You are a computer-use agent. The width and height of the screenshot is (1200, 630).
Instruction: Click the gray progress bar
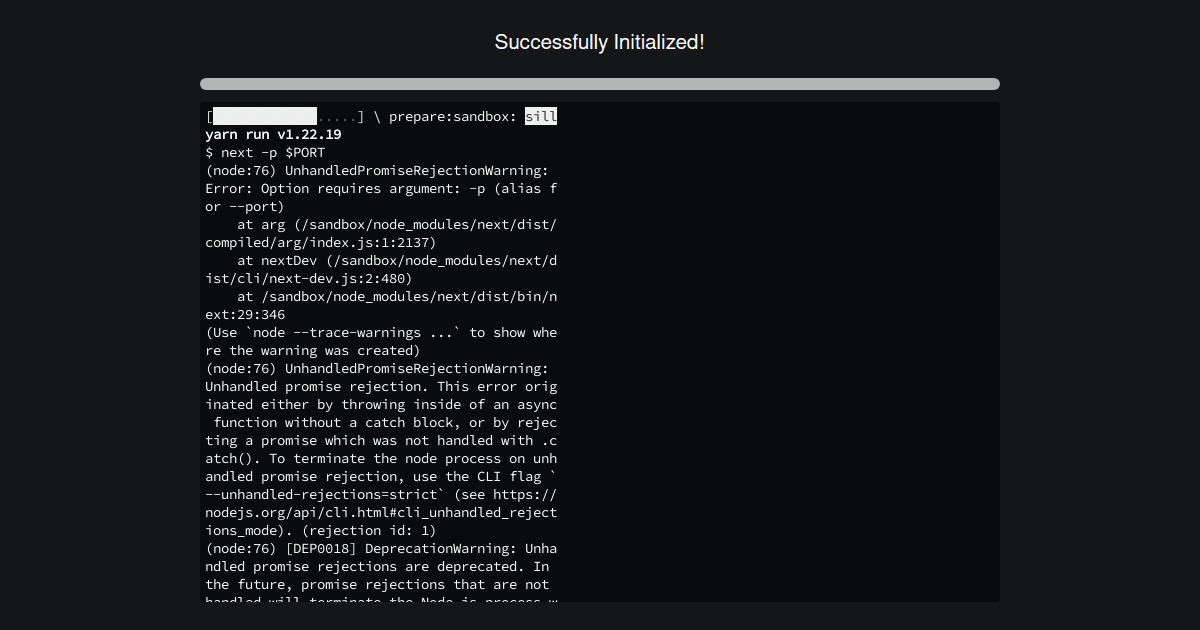pos(599,84)
